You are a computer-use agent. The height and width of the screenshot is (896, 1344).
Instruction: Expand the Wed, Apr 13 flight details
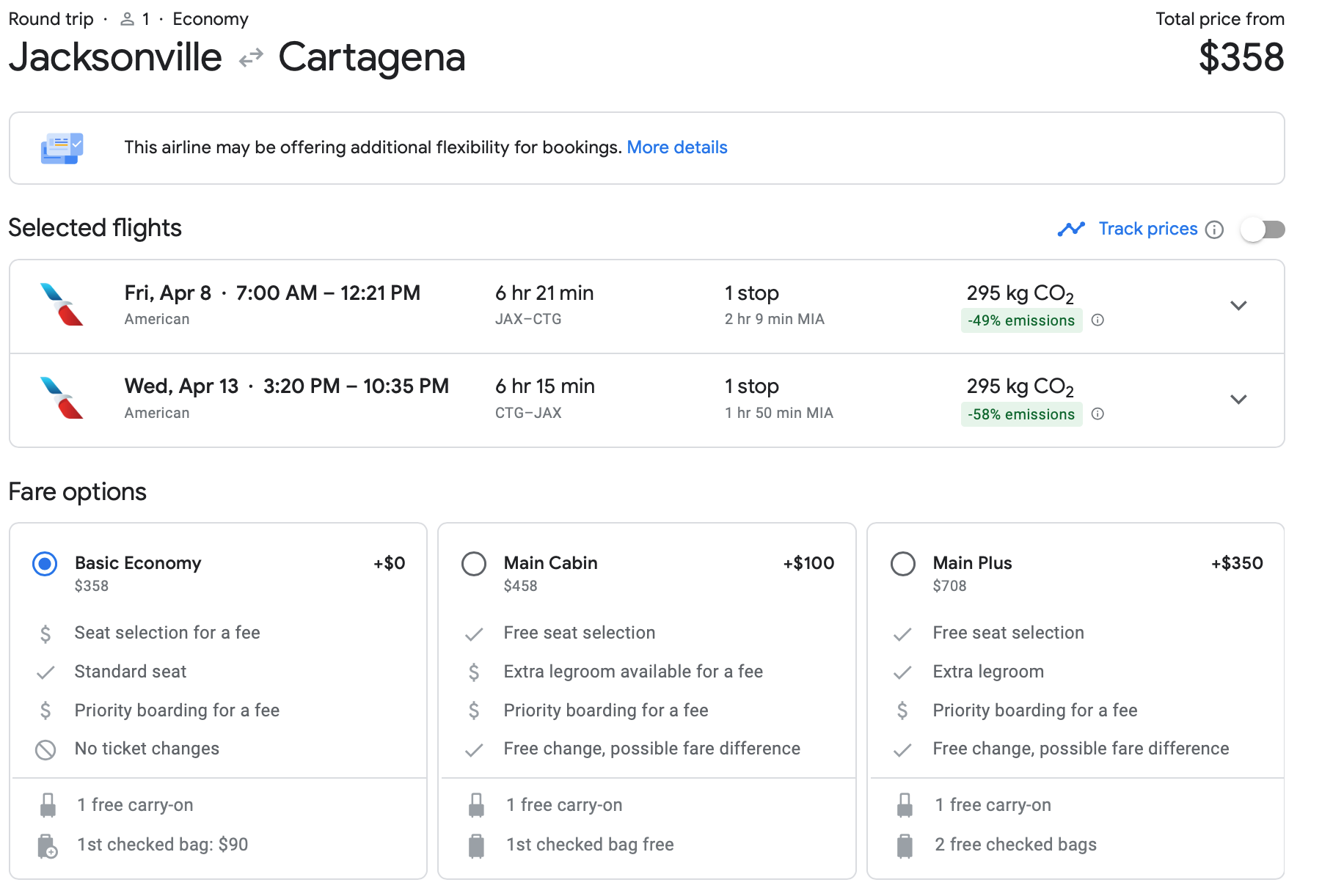pos(1238,400)
